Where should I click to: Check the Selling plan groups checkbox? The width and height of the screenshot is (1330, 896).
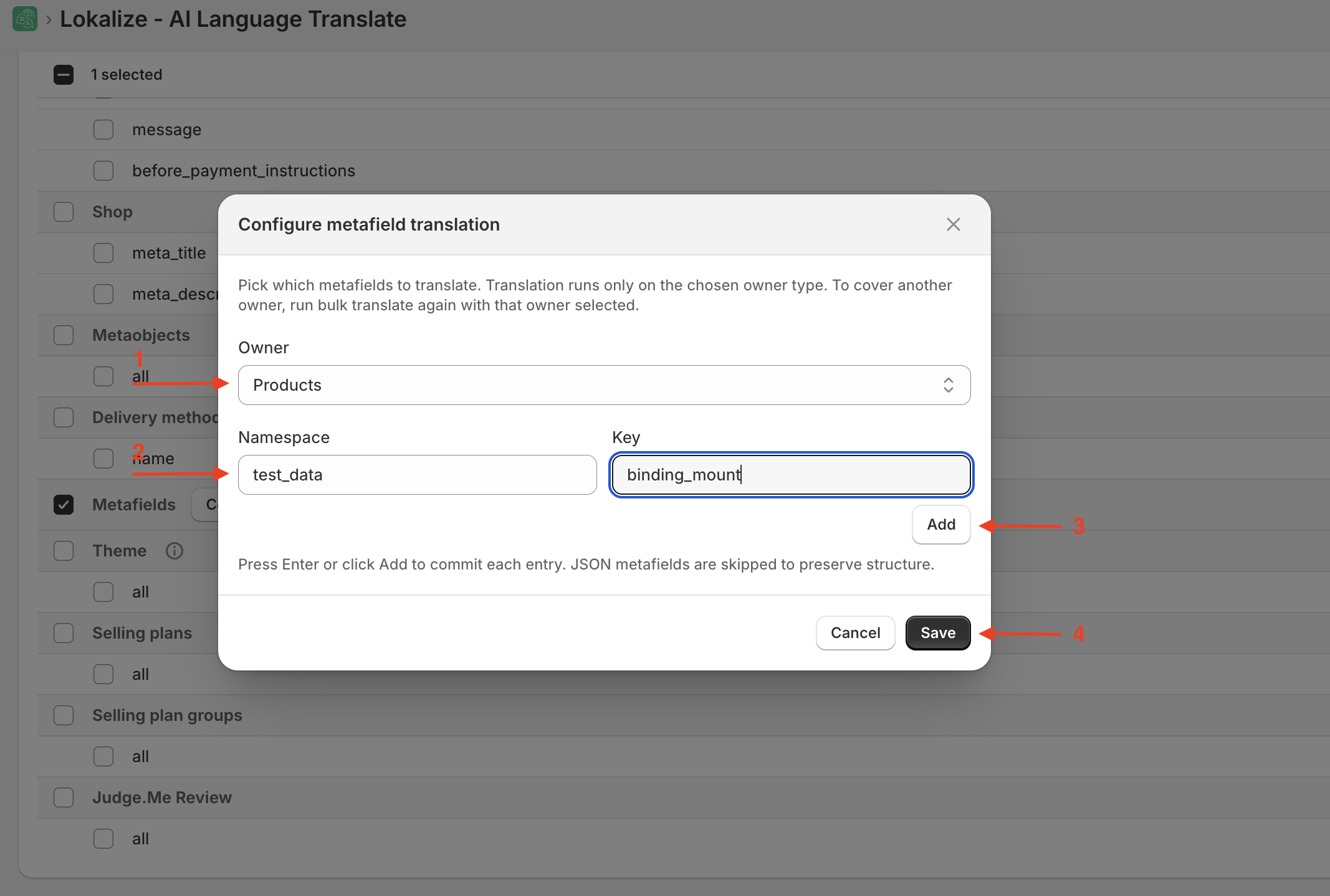[x=64, y=715]
